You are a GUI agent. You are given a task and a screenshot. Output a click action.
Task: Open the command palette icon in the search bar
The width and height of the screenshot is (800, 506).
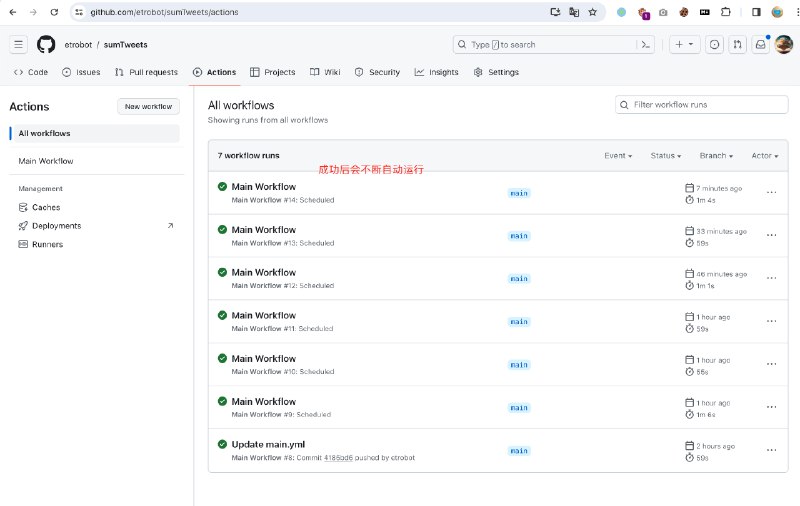coord(645,45)
